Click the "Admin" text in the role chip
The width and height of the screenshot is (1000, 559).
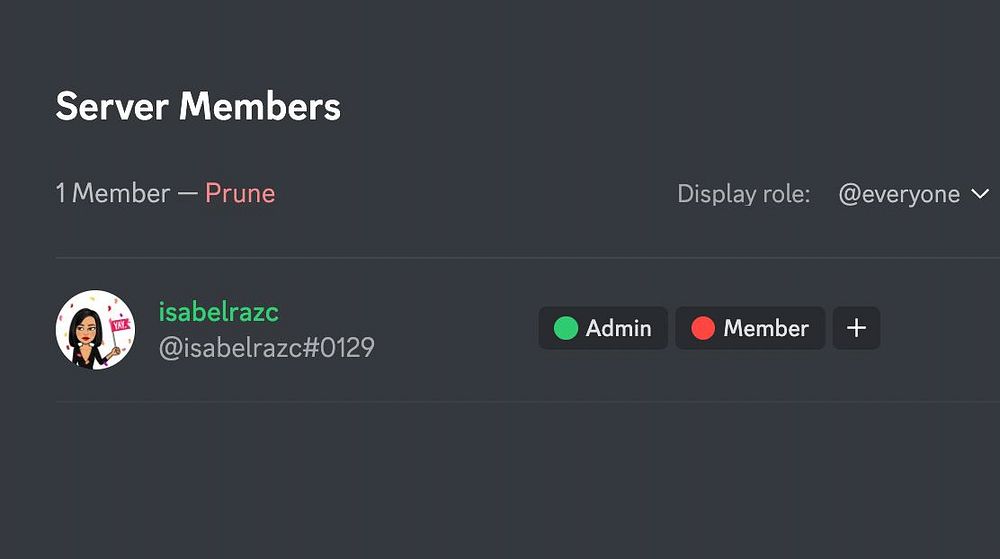click(x=618, y=328)
